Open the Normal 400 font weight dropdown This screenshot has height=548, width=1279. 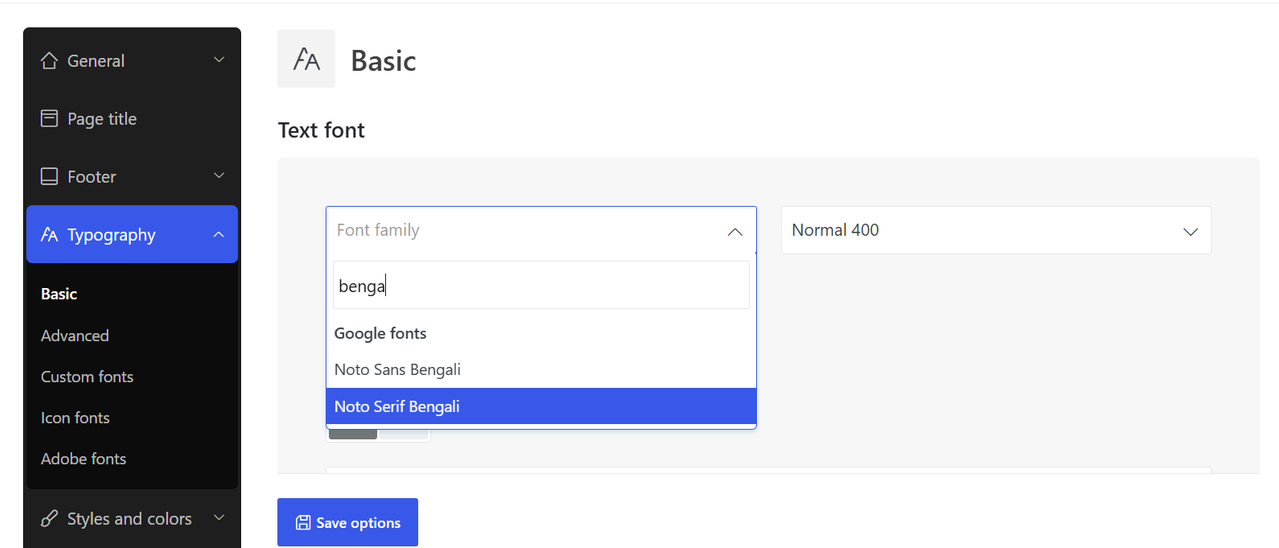point(996,230)
